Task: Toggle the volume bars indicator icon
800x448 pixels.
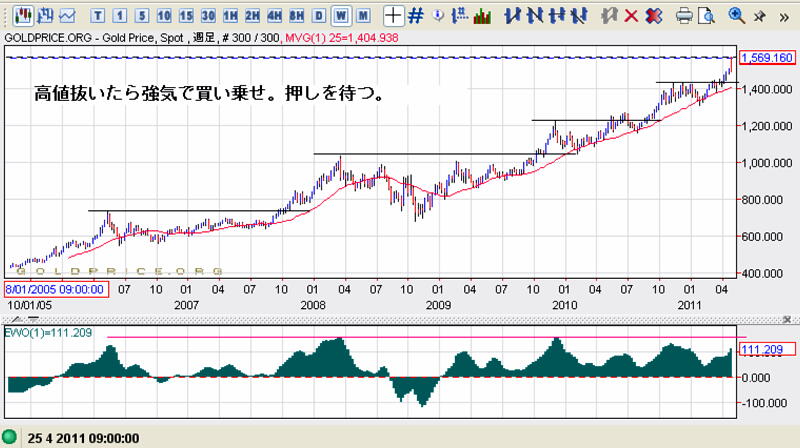Action: pyautogui.click(x=482, y=16)
